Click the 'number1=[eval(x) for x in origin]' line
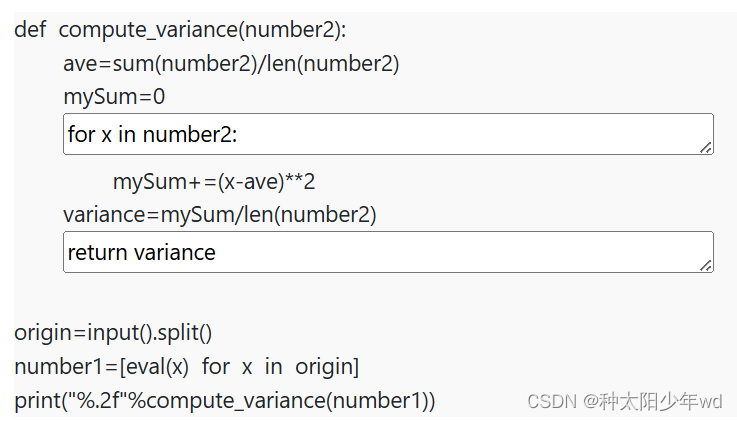Screen dimensions: 737x421 click(187, 366)
